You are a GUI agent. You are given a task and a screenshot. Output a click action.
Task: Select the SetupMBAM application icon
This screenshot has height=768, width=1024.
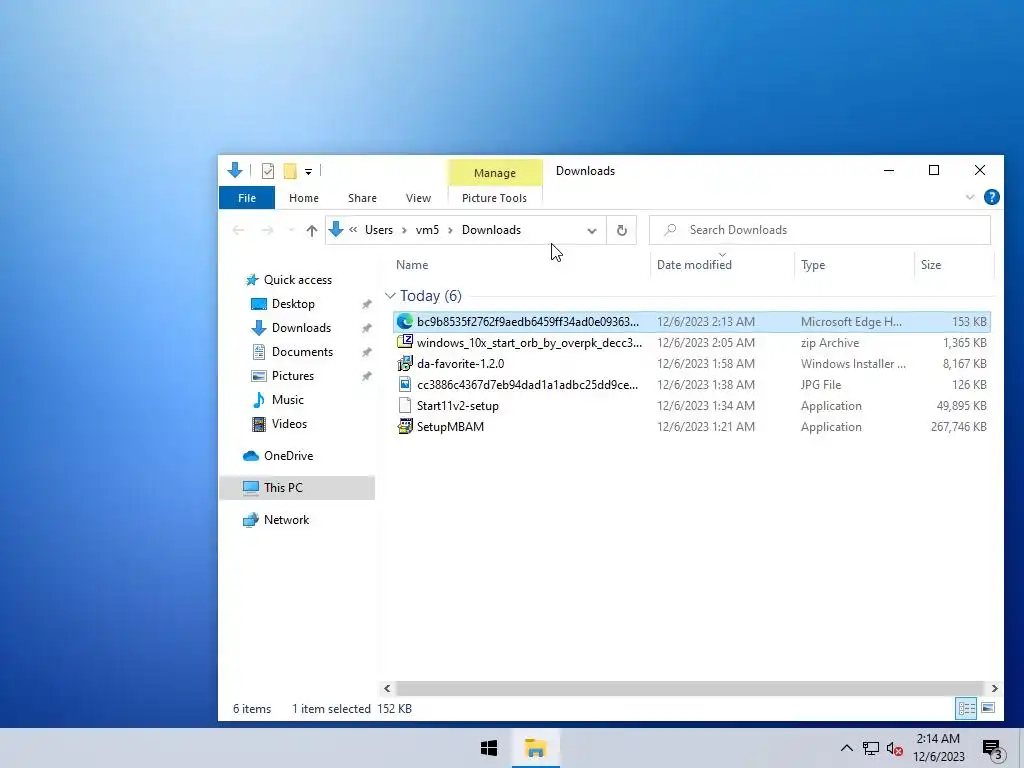coord(405,426)
